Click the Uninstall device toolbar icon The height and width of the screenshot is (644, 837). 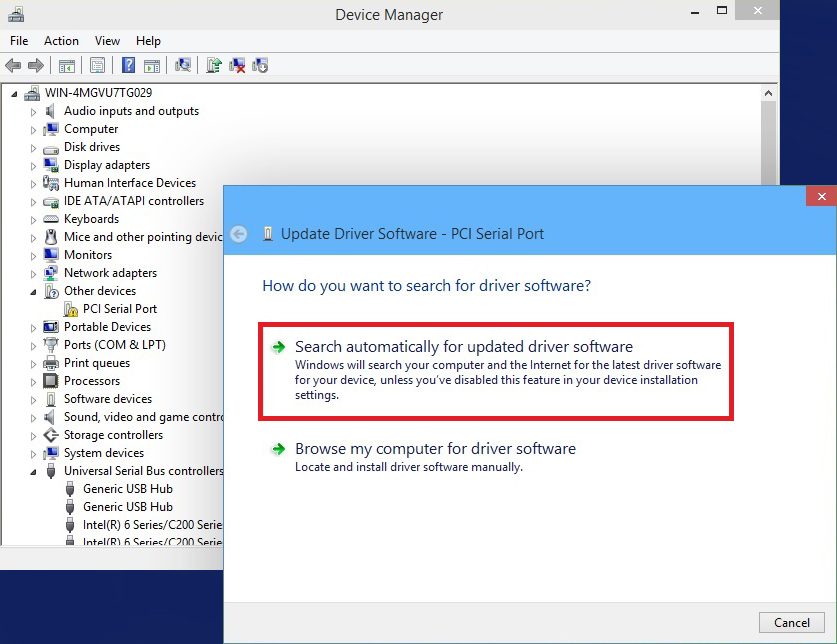240,64
